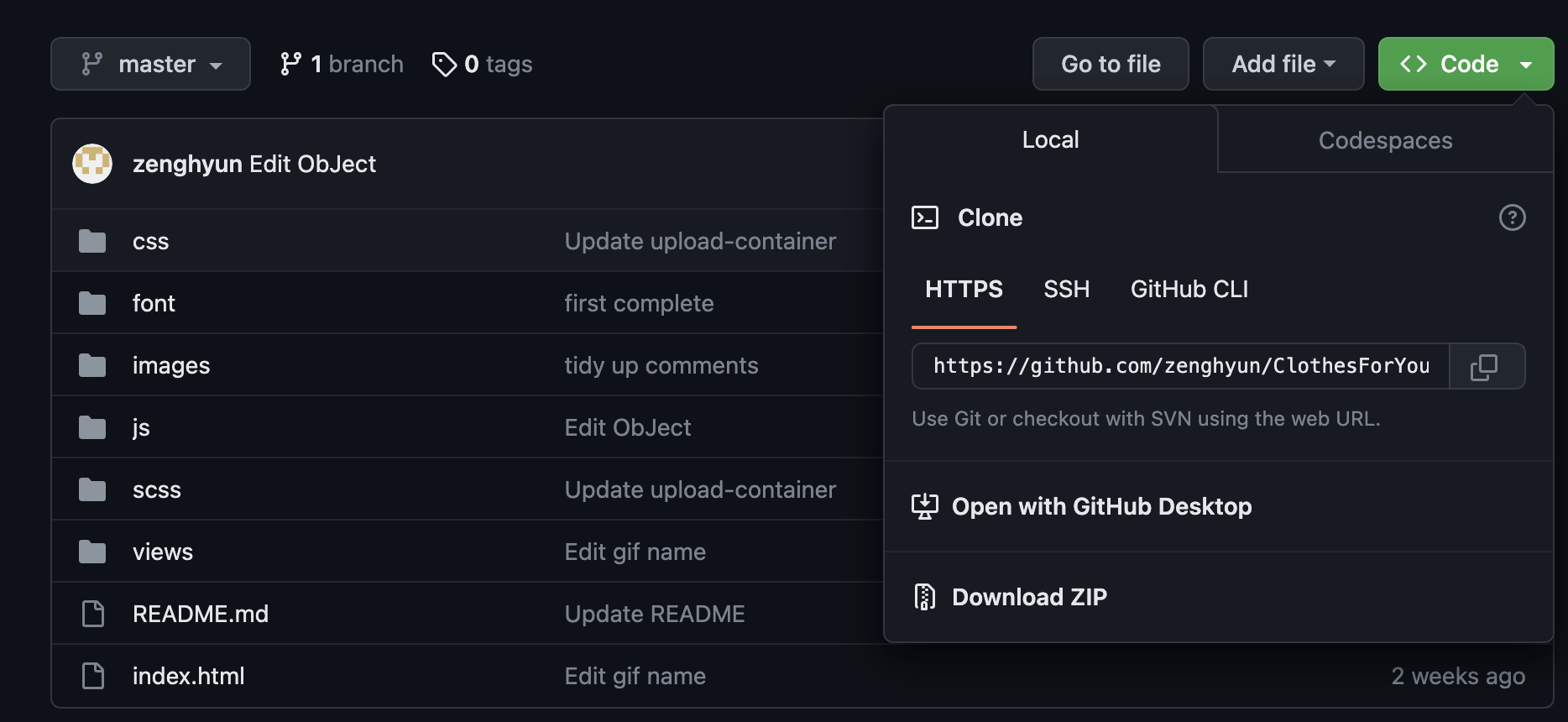Click the file icon for index.html
This screenshot has width=1568, height=722.
[93, 676]
